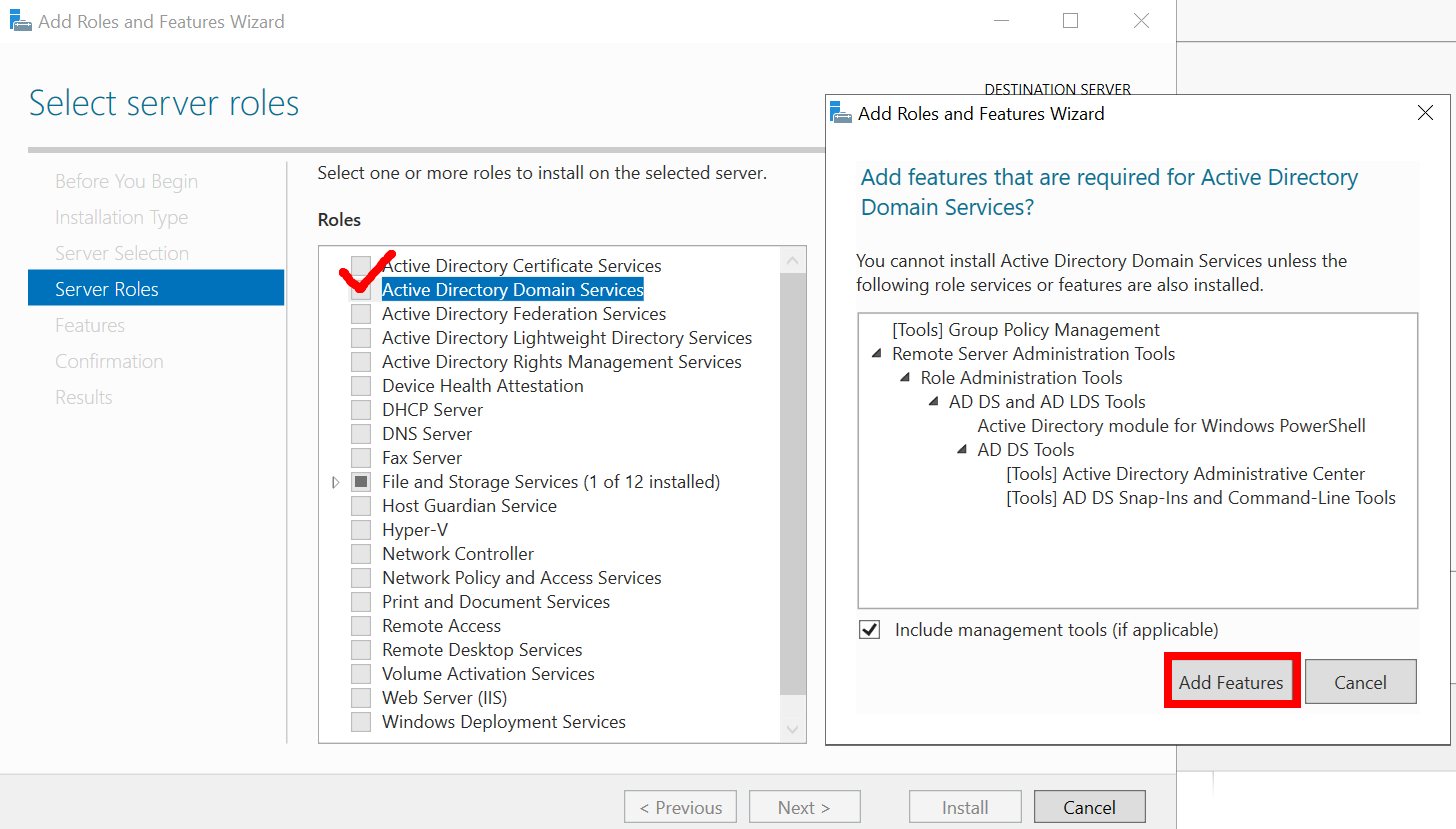
Task: Collapse AD DS and AD LDS Tools node
Action: tap(933, 402)
